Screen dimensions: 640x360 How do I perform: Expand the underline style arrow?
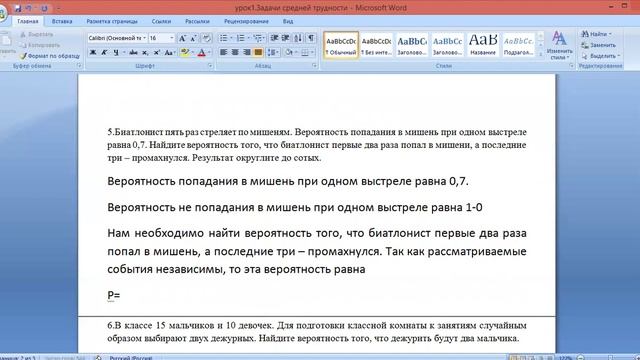[x=124, y=53]
